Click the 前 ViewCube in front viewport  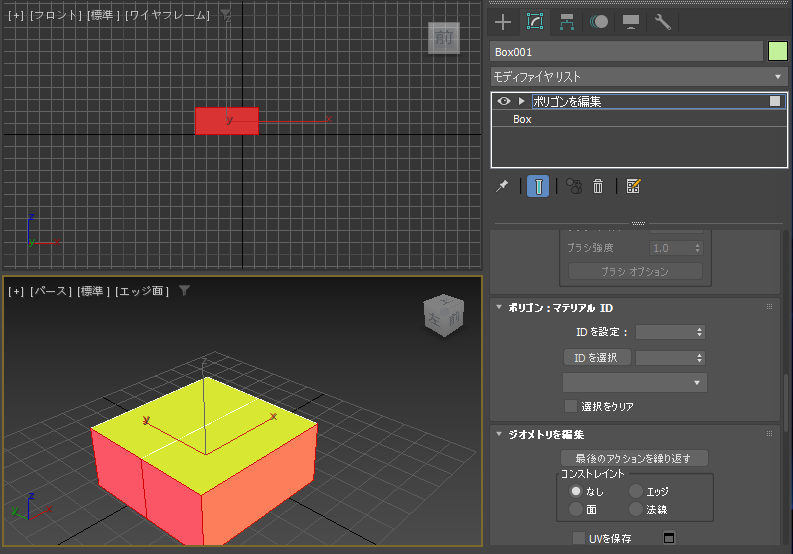tap(444, 37)
